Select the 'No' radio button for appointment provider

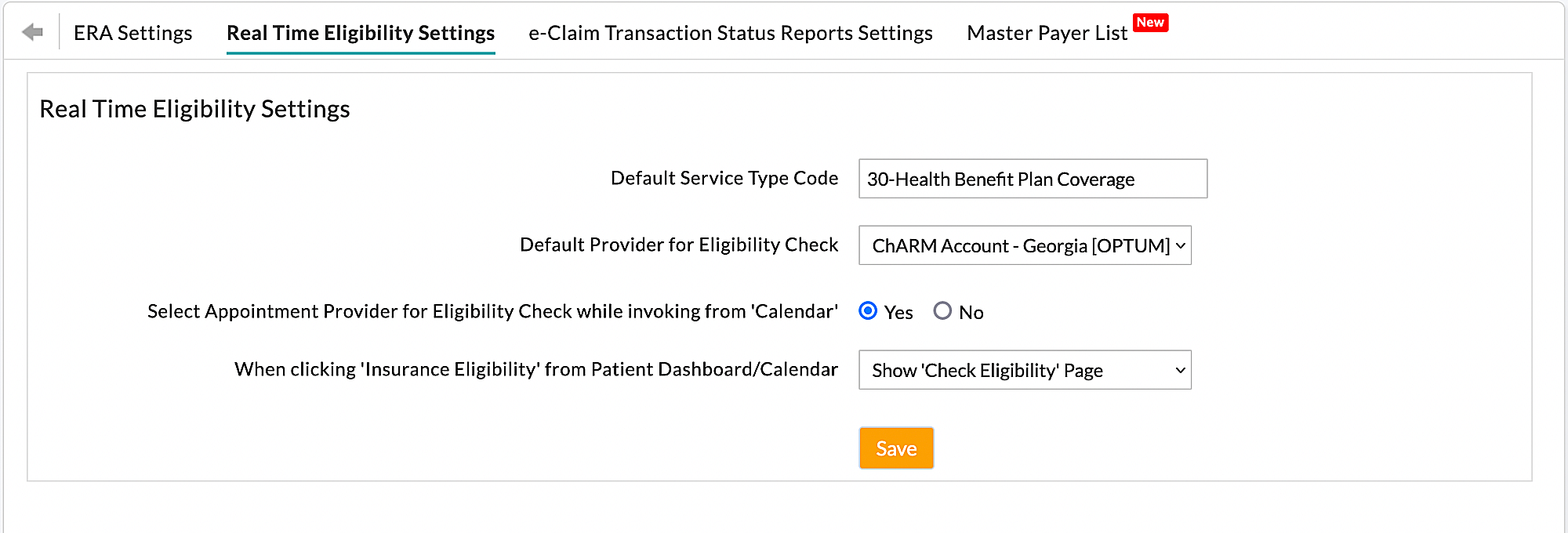coord(943,311)
